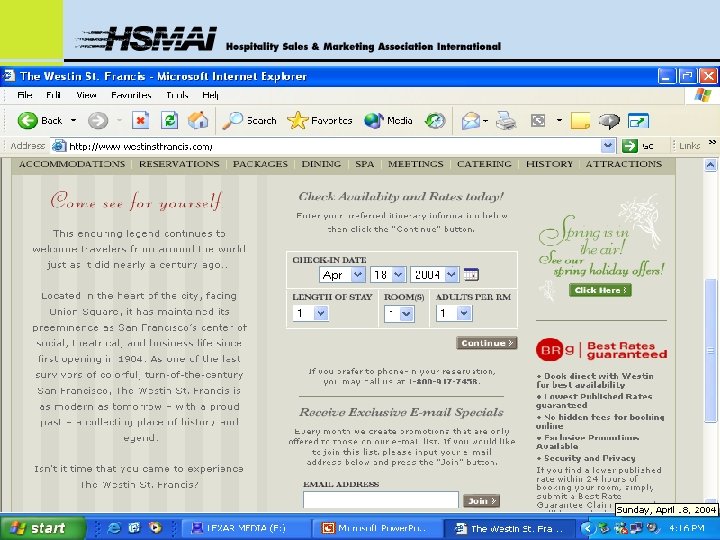Image resolution: width=720 pixels, height=540 pixels.
Task: Click inside the Email Address field
Action: (x=380, y=500)
